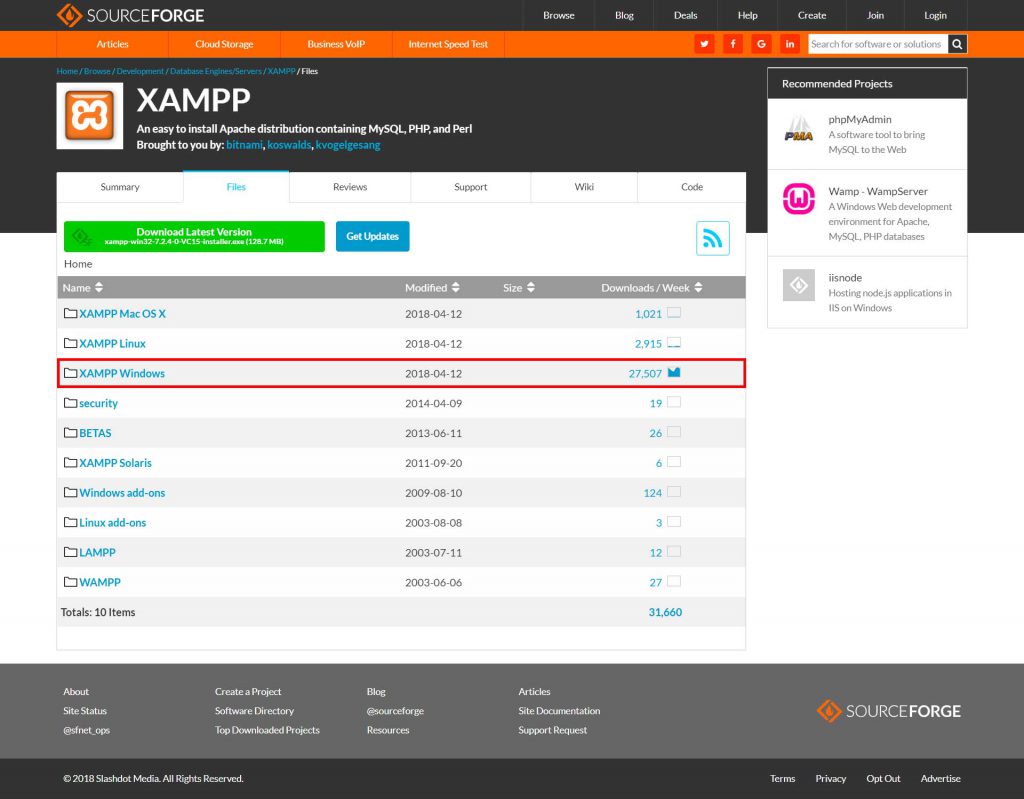This screenshot has height=799, width=1024.
Task: Click the Privacy footer link
Action: point(831,778)
